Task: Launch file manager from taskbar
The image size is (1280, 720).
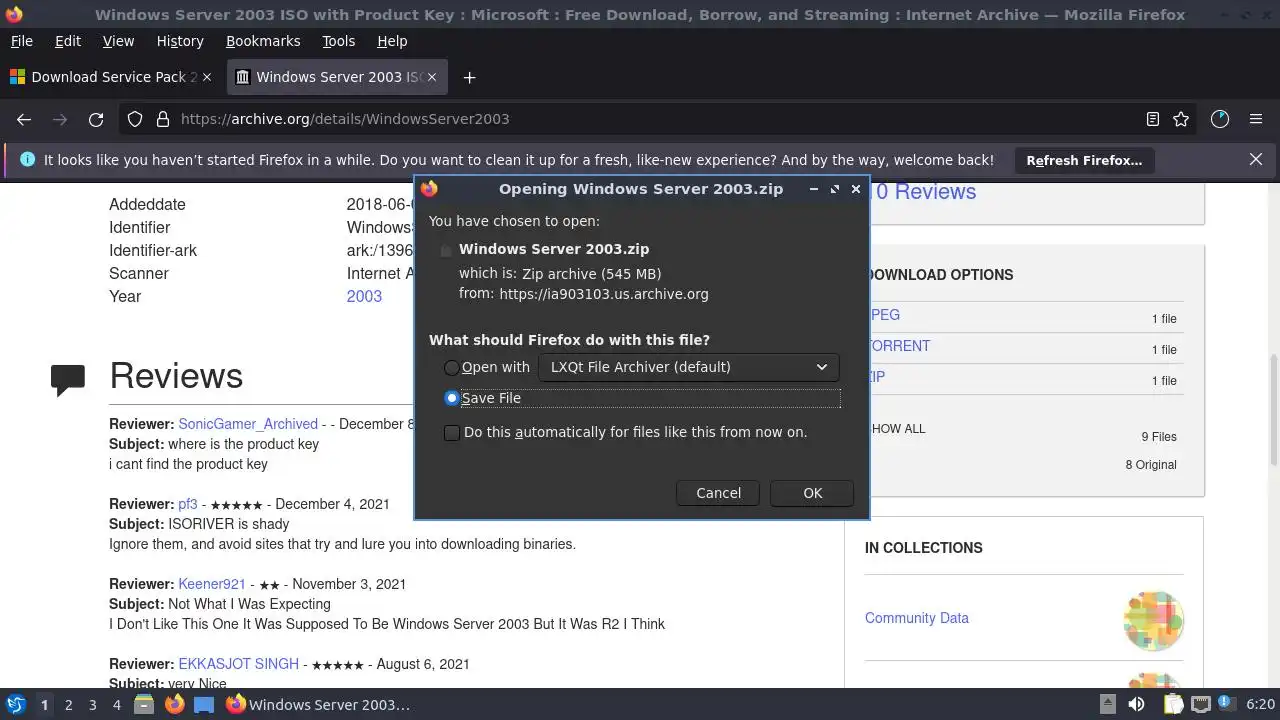Action: click(x=144, y=704)
